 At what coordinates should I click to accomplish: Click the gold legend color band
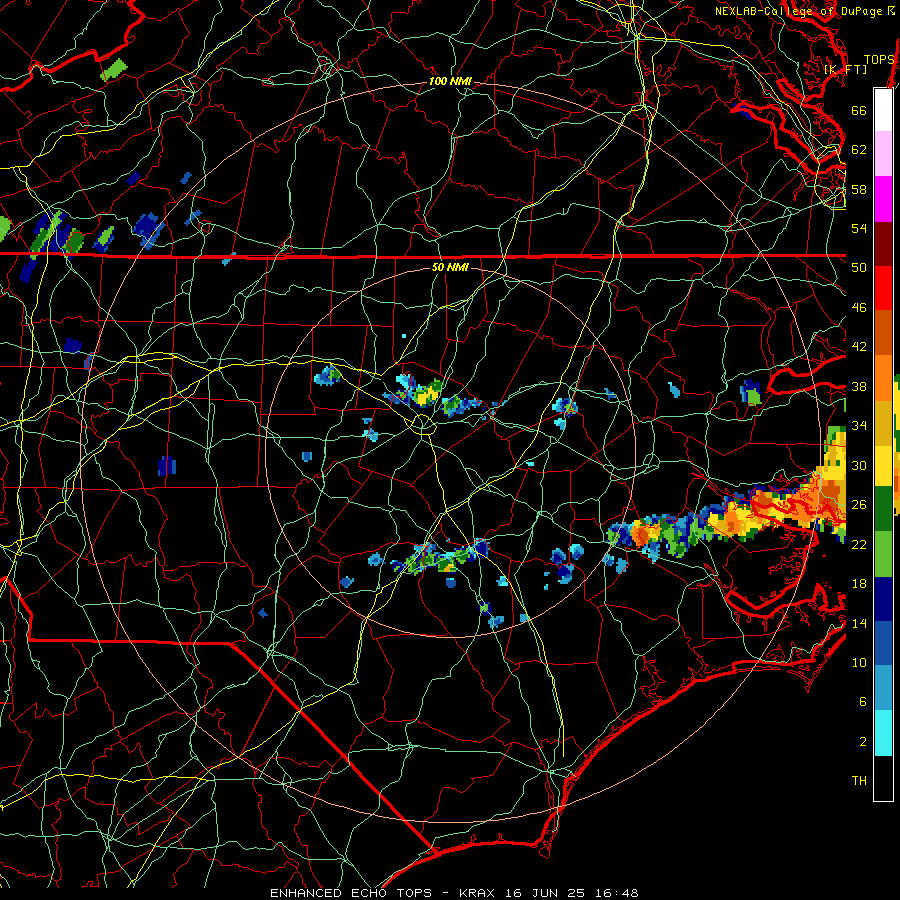(x=883, y=422)
